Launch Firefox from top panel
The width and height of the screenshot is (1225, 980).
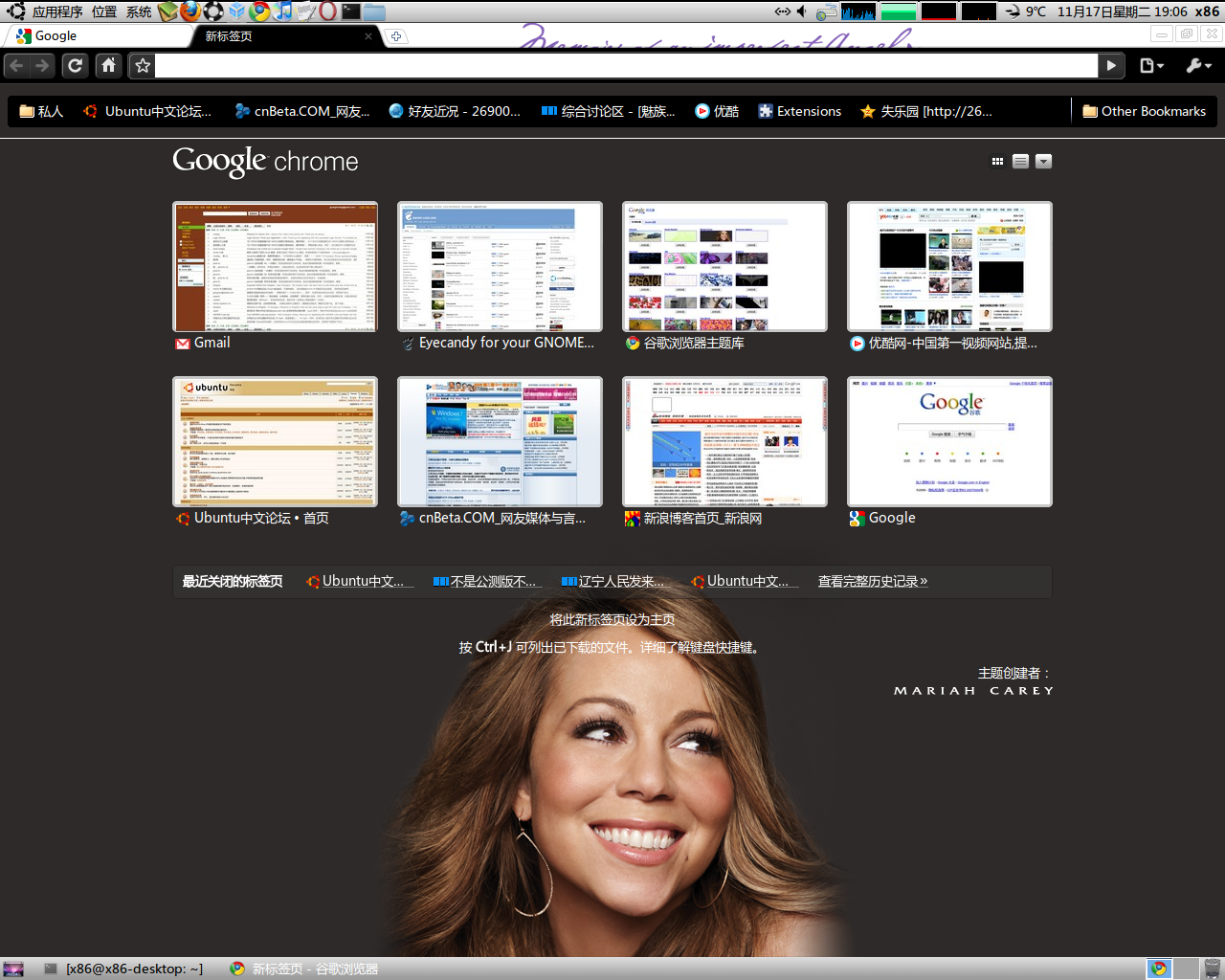[x=191, y=11]
